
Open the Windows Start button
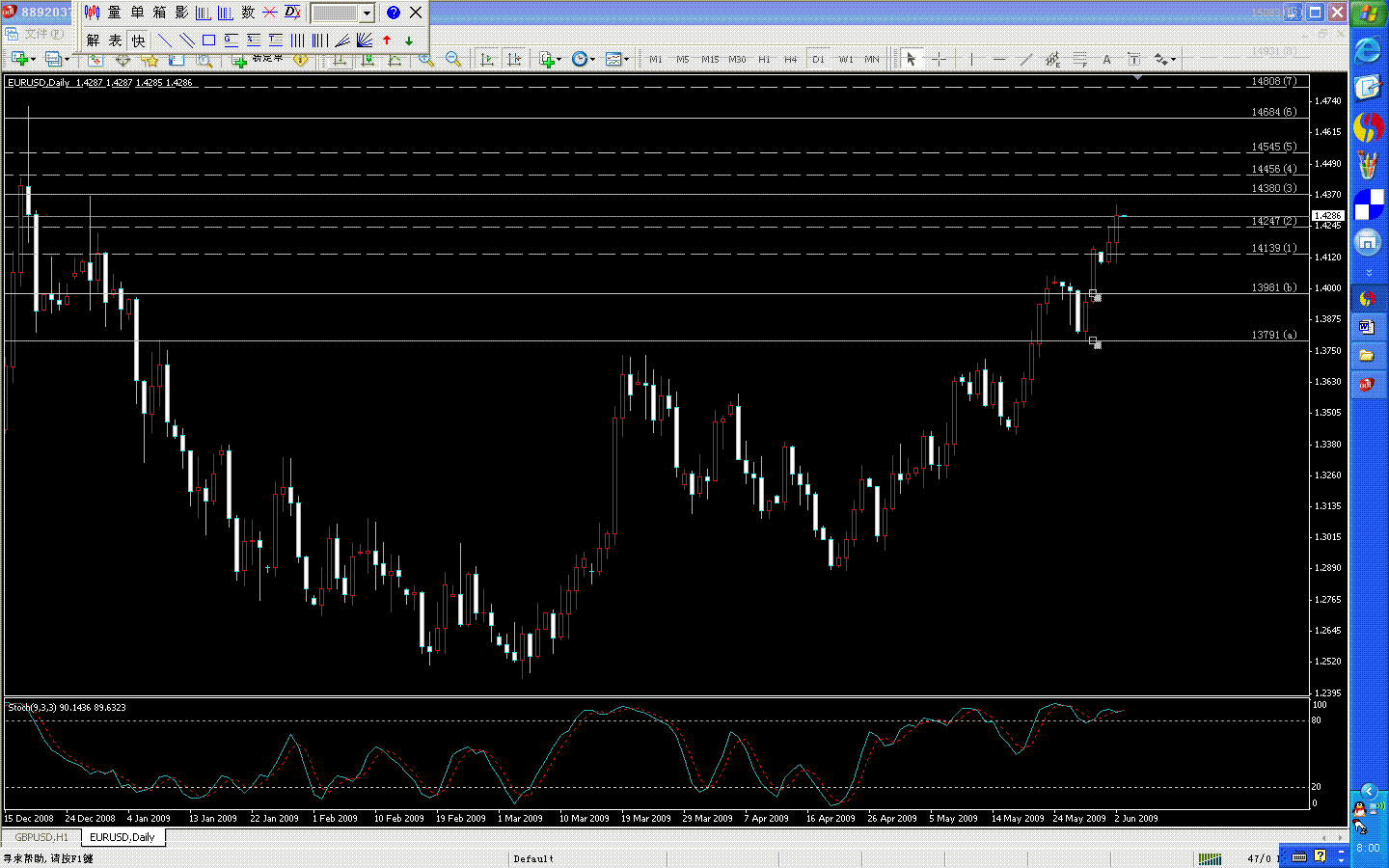point(1368,14)
